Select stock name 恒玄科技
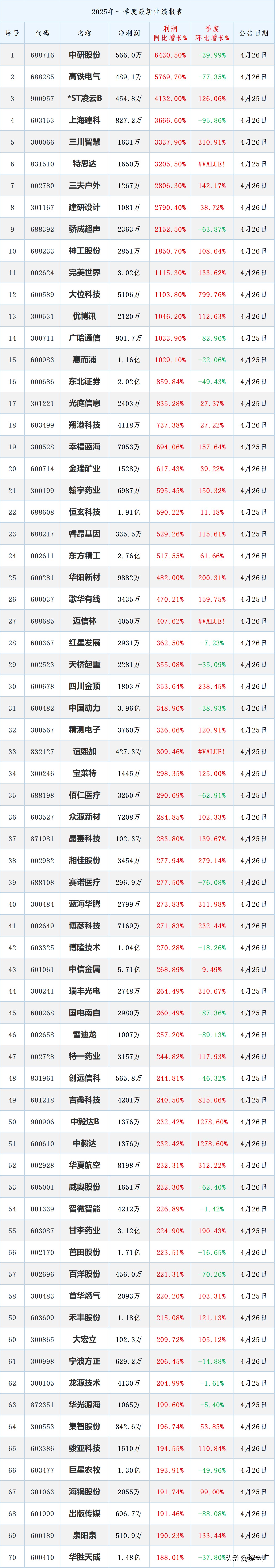Image resolution: width=275 pixels, height=1568 pixels. (85, 512)
